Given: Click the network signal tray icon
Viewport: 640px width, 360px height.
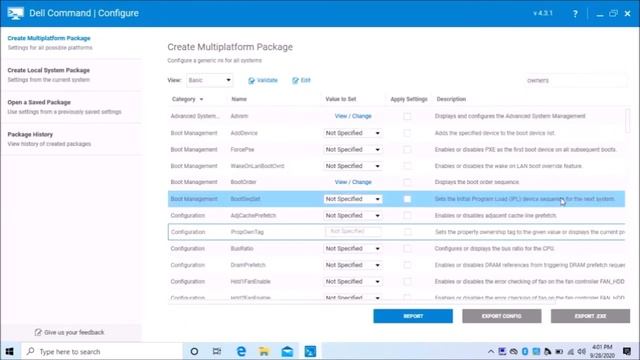Looking at the screenshot, I should (x=571, y=351).
